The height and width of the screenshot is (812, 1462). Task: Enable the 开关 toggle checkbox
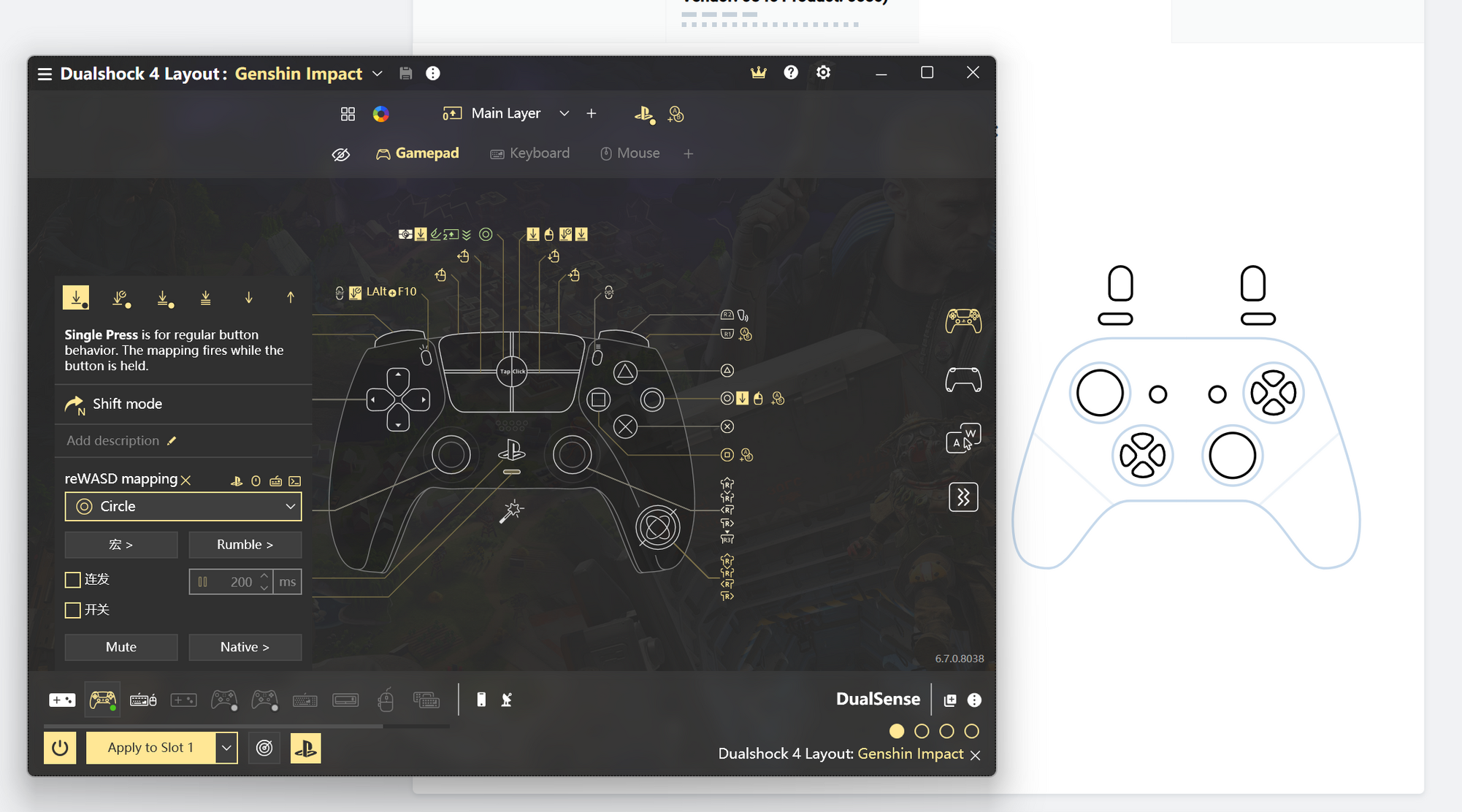click(72, 610)
